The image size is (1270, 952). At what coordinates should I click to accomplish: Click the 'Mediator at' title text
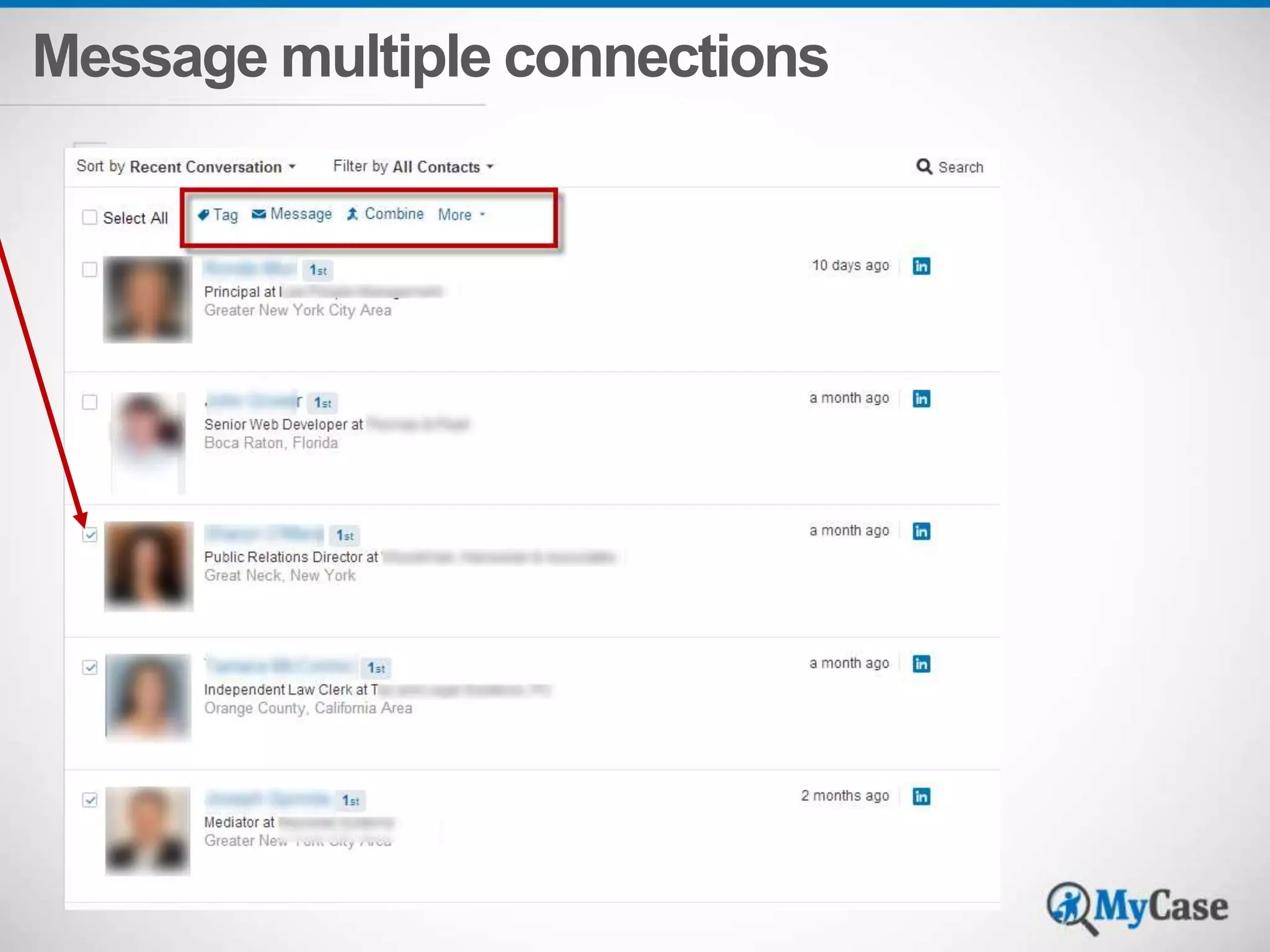(x=239, y=822)
